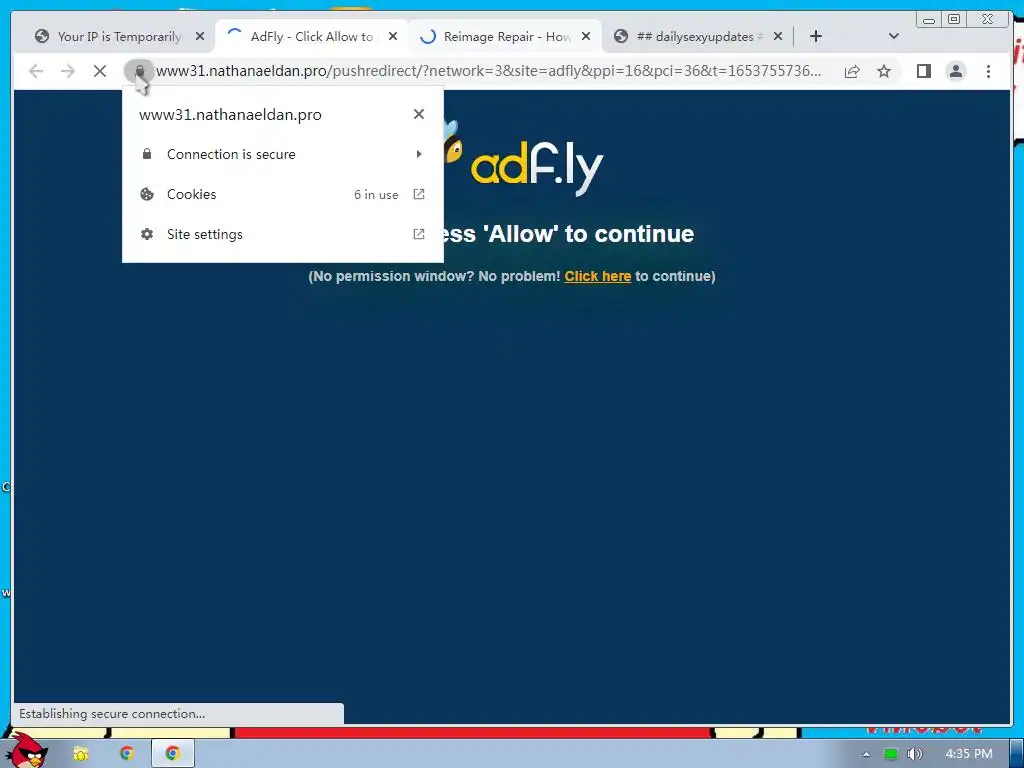Click the green tray status icon
The height and width of the screenshot is (768, 1024).
point(890,754)
